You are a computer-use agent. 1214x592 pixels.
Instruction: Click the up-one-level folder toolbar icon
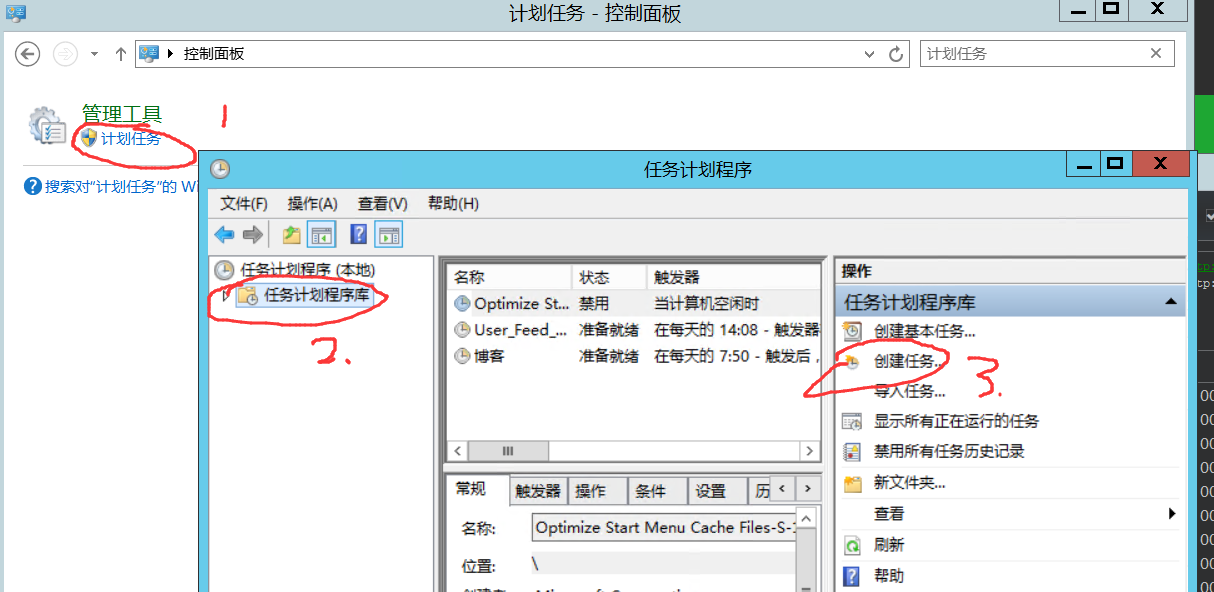point(291,235)
